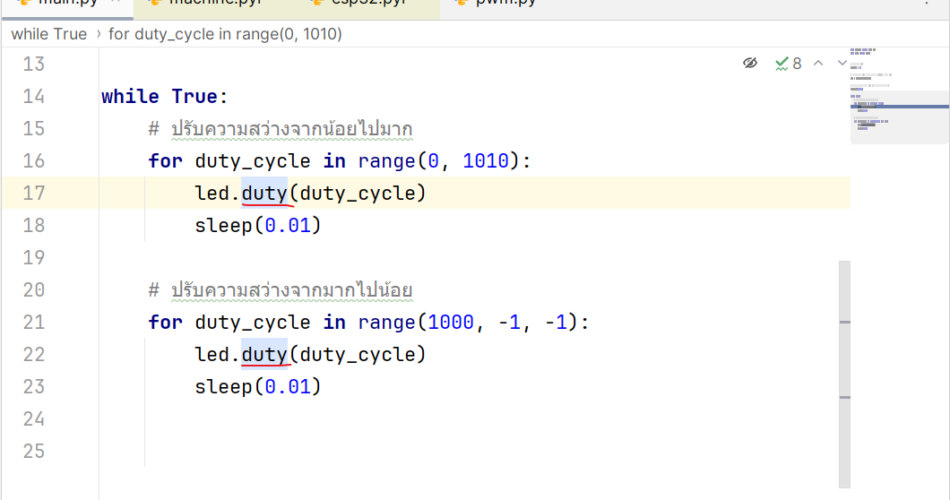Click the code minimap preview
This screenshot has width=950, height=500.
point(898,95)
